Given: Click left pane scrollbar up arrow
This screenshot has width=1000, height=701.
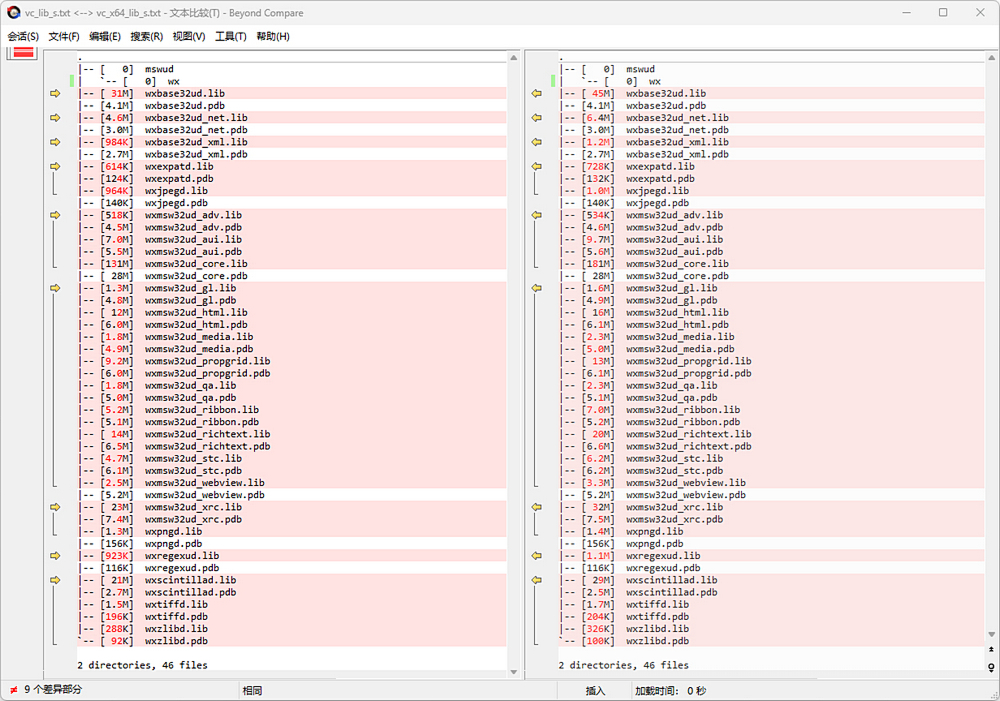Looking at the screenshot, I should click(x=513, y=57).
